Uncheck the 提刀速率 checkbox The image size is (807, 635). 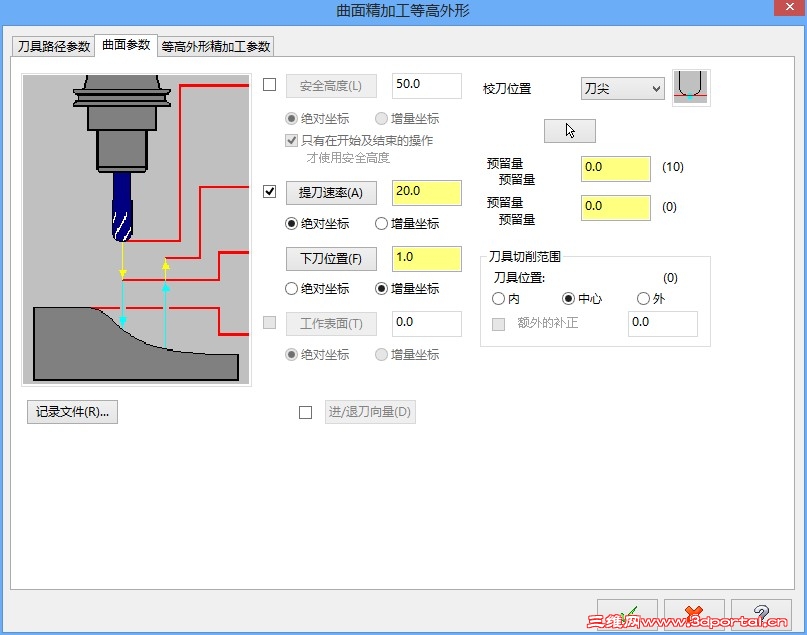click(x=269, y=191)
